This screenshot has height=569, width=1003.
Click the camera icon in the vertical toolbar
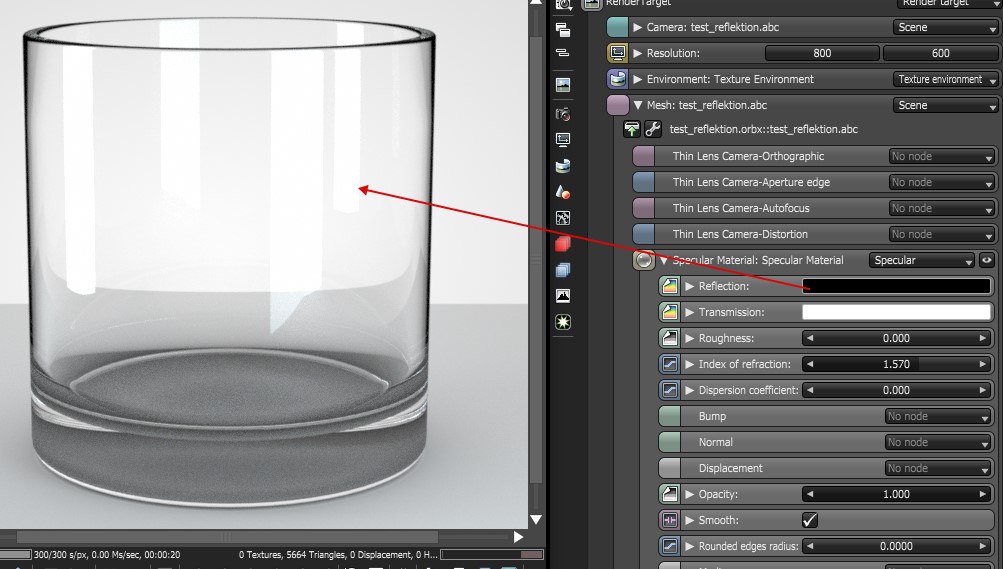pyautogui.click(x=563, y=114)
